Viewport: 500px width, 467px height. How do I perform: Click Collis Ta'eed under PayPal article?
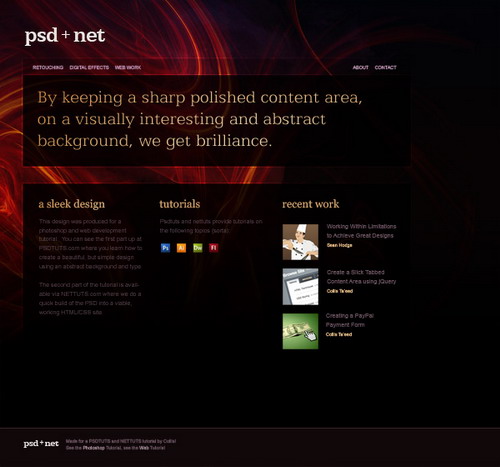[x=339, y=334]
